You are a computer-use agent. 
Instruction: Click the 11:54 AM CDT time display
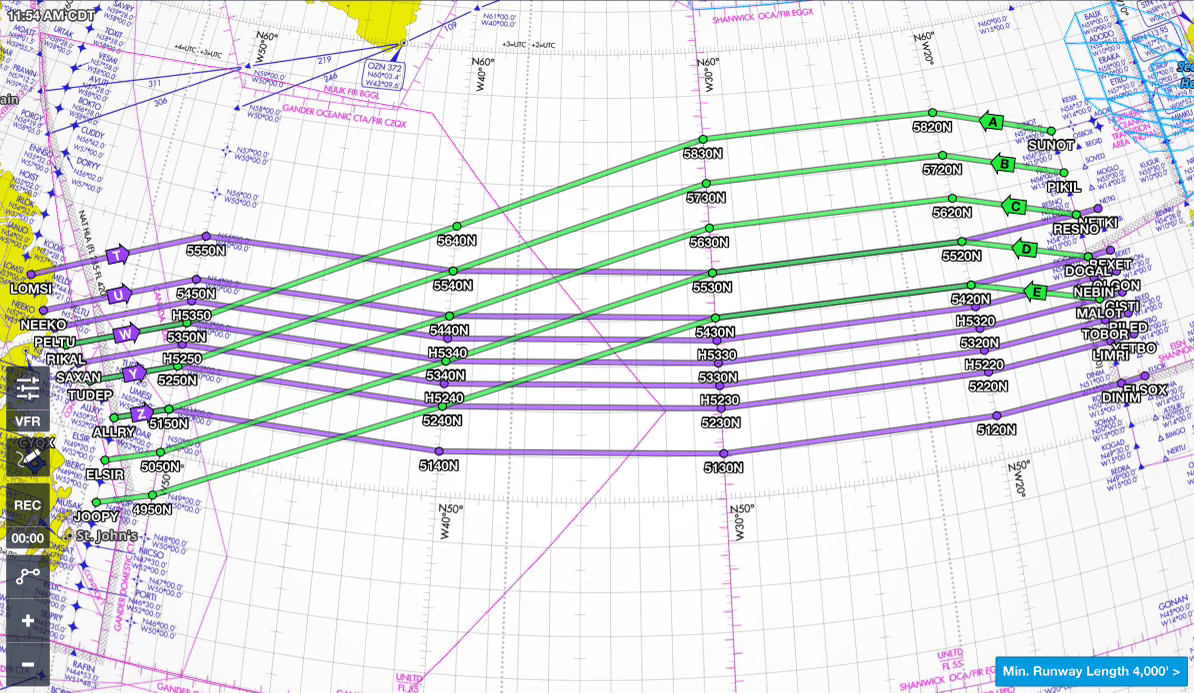(x=49, y=15)
